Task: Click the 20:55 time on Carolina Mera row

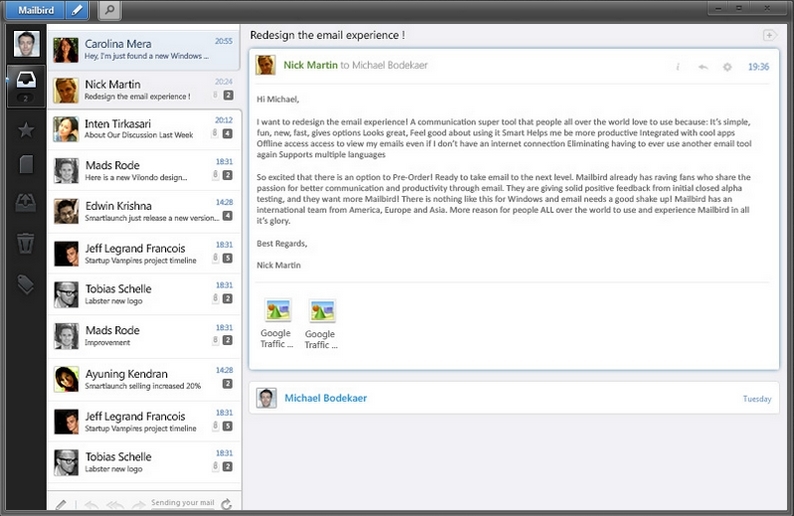Action: [224, 41]
